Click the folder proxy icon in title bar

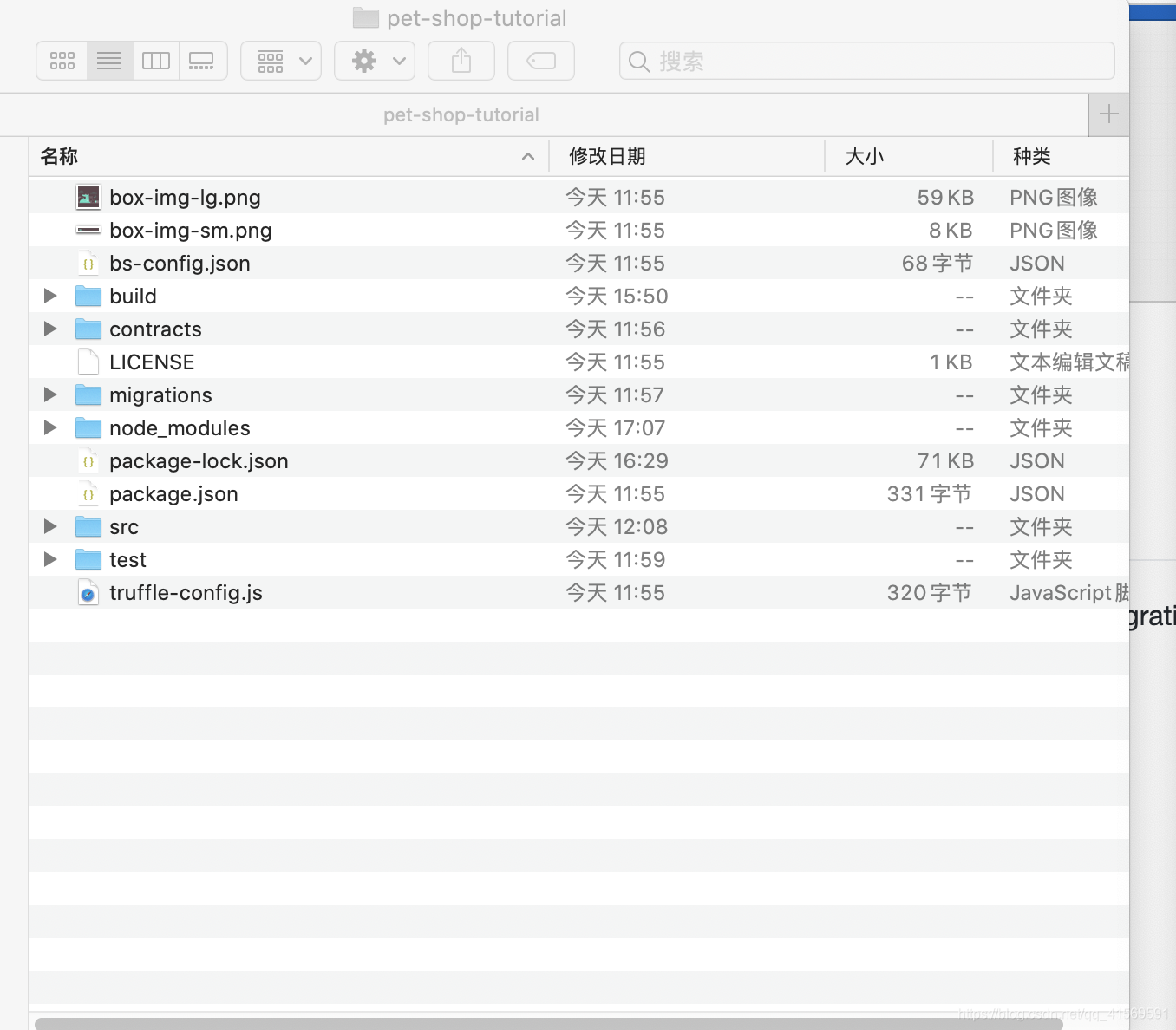[x=366, y=17]
